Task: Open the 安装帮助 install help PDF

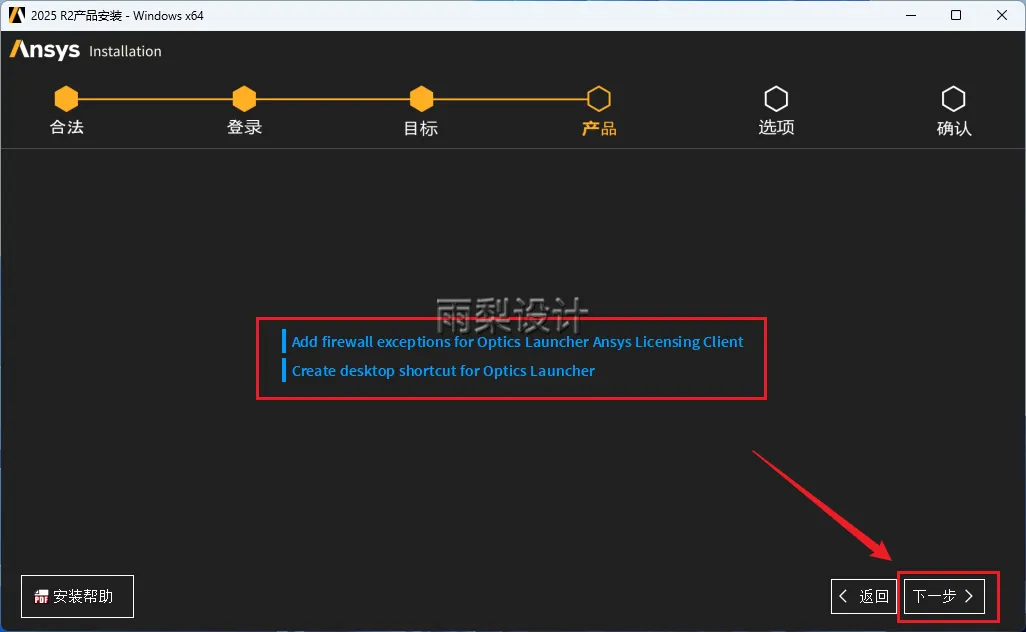Action: point(77,596)
